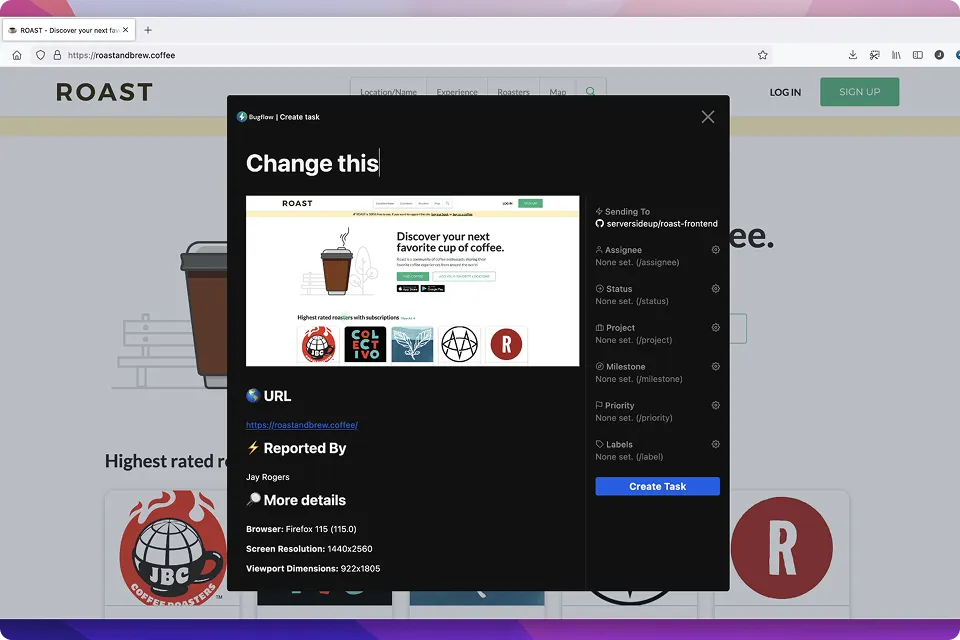Open a new browser tab
Viewport: 960px width, 640px height.
point(148,29)
